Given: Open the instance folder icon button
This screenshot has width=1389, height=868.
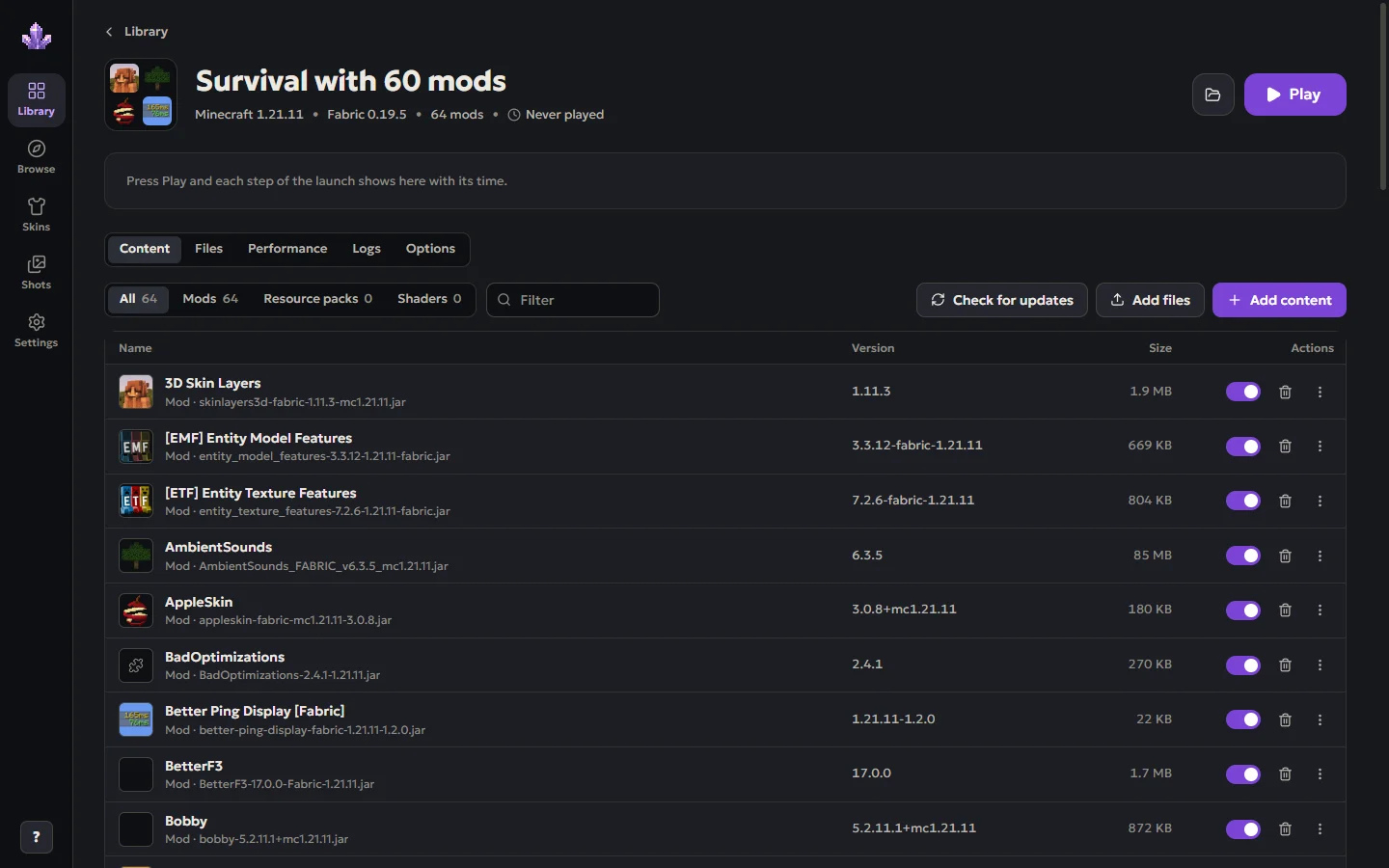Looking at the screenshot, I should 1213,95.
